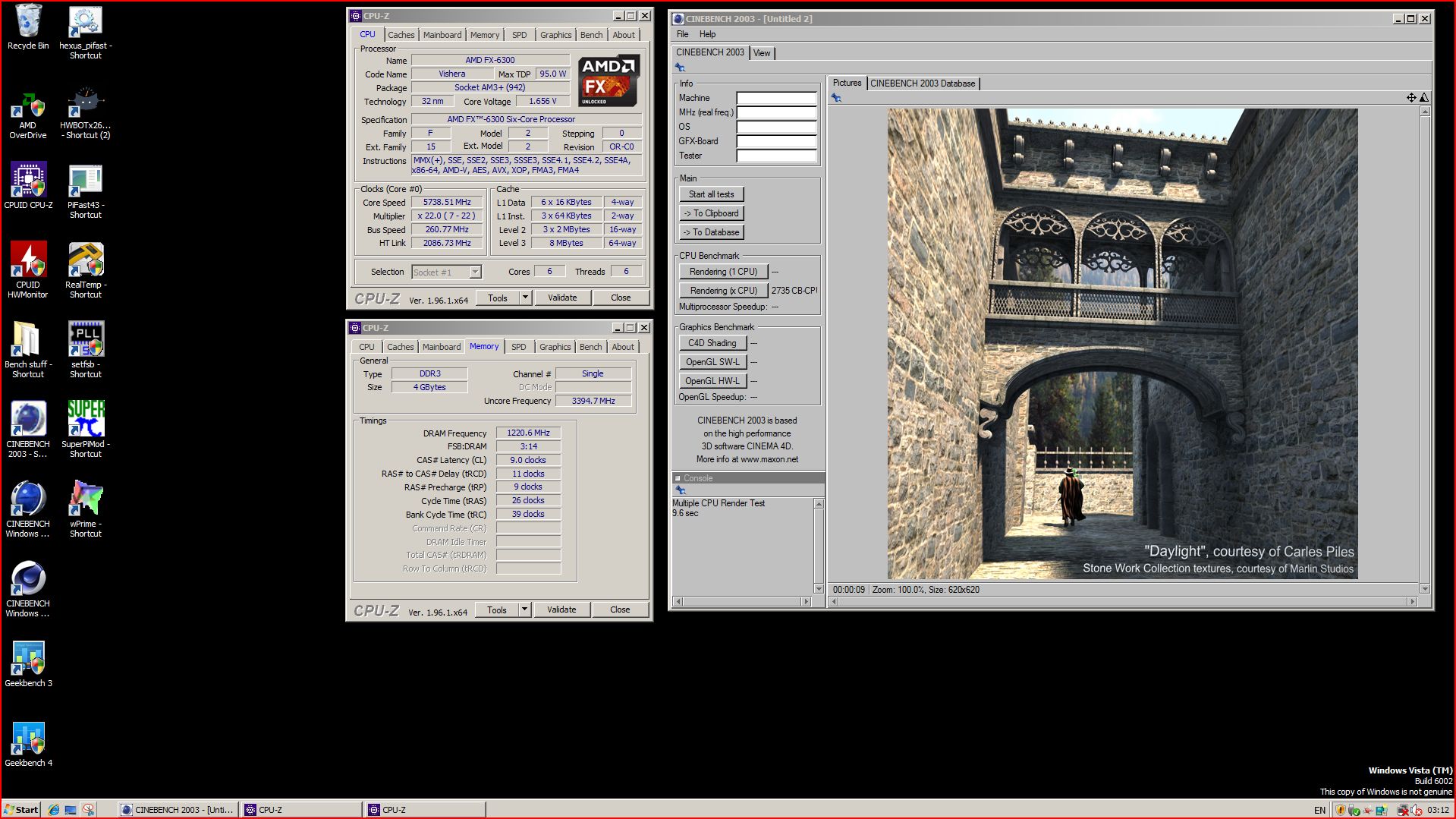
Task: Click To Clipboard button
Action: [711, 213]
